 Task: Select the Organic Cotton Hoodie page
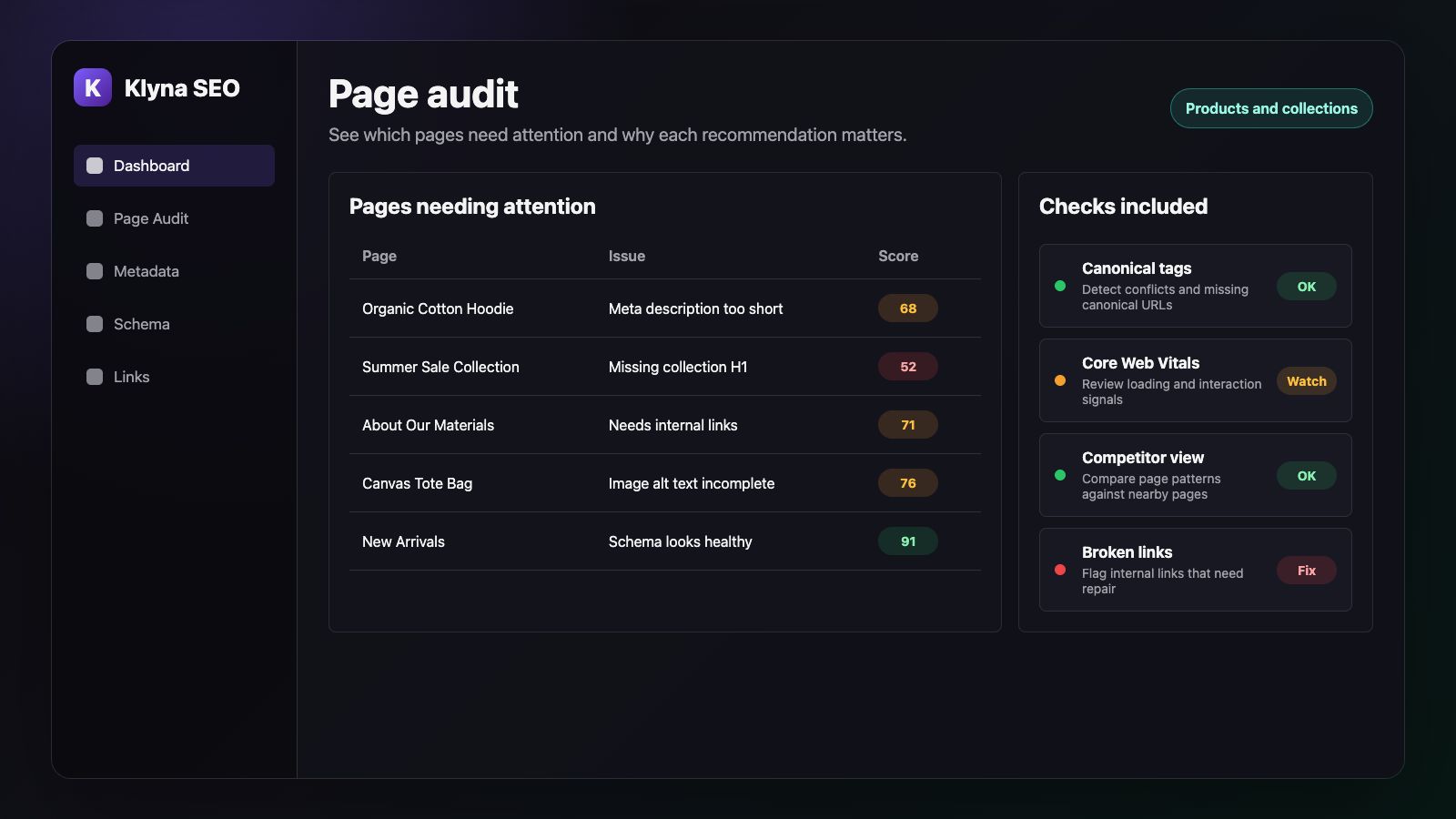coord(438,308)
